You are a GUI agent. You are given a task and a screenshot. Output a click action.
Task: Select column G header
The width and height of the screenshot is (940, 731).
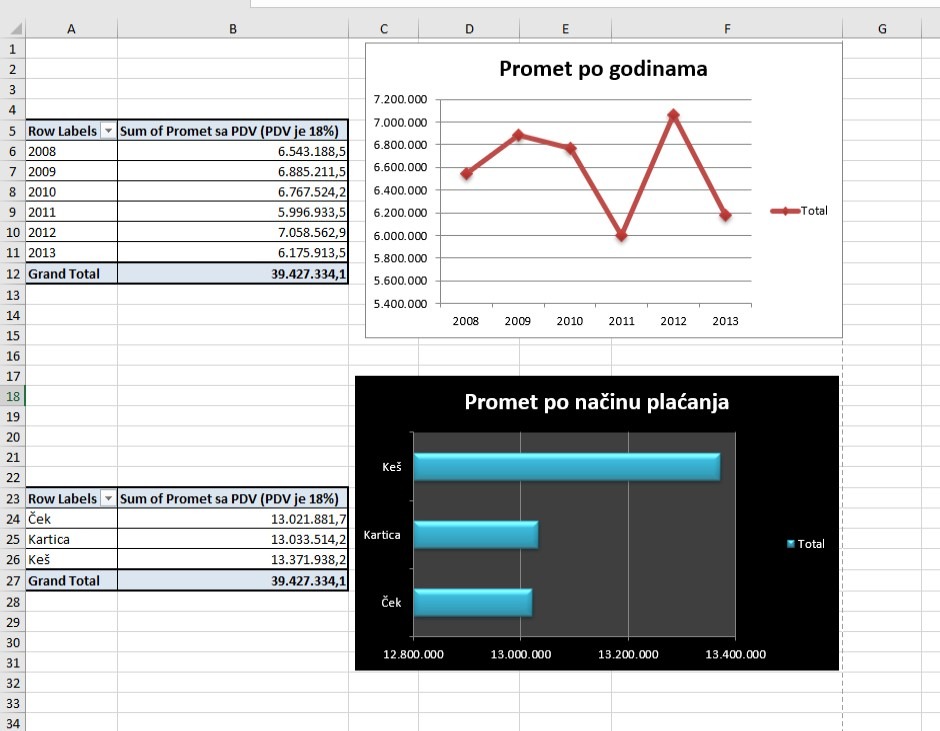882,29
